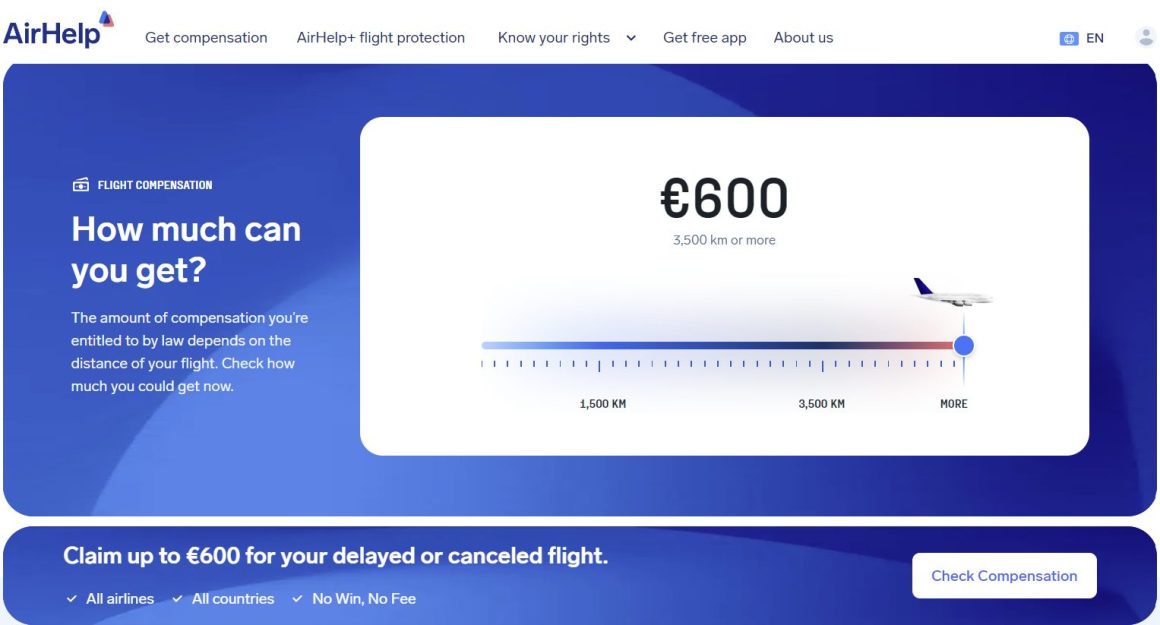Viewport: 1160px width, 625px height.
Task: Click the Check Compensation button
Action: 1004,575
